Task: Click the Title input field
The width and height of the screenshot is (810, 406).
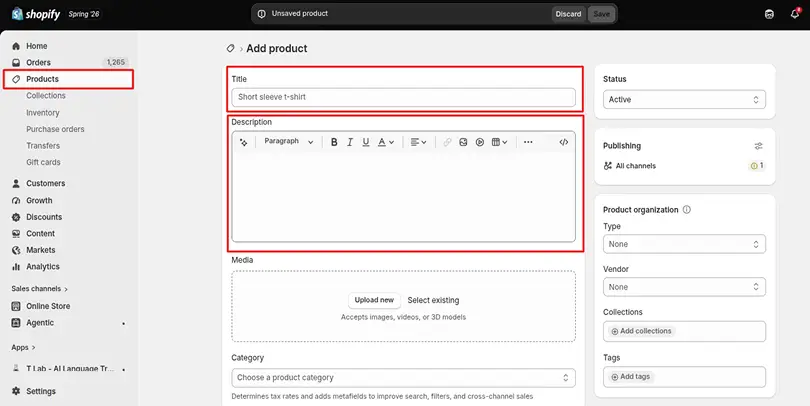Action: [x=403, y=97]
